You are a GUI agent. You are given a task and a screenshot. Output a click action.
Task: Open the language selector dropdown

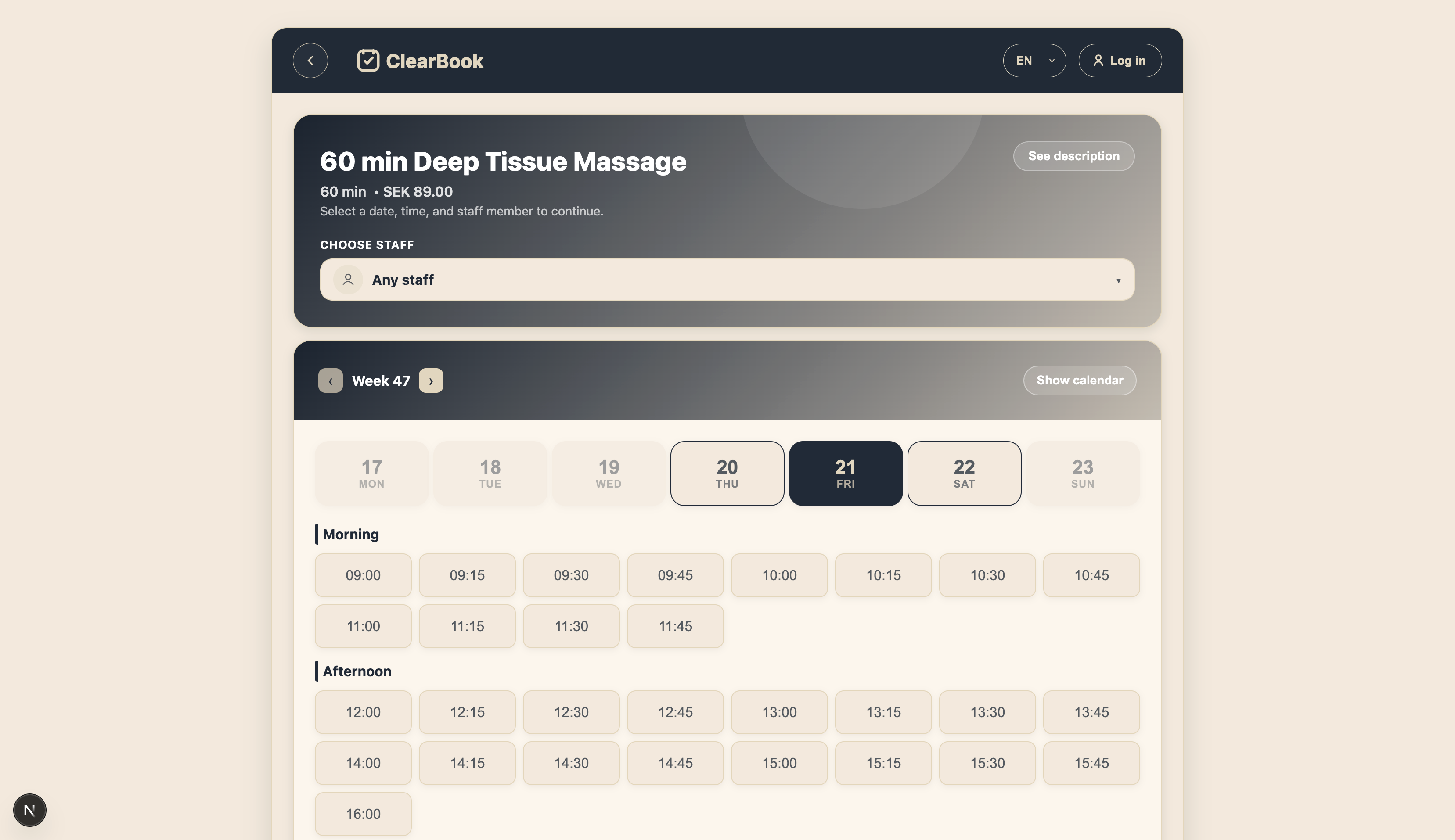click(1034, 60)
